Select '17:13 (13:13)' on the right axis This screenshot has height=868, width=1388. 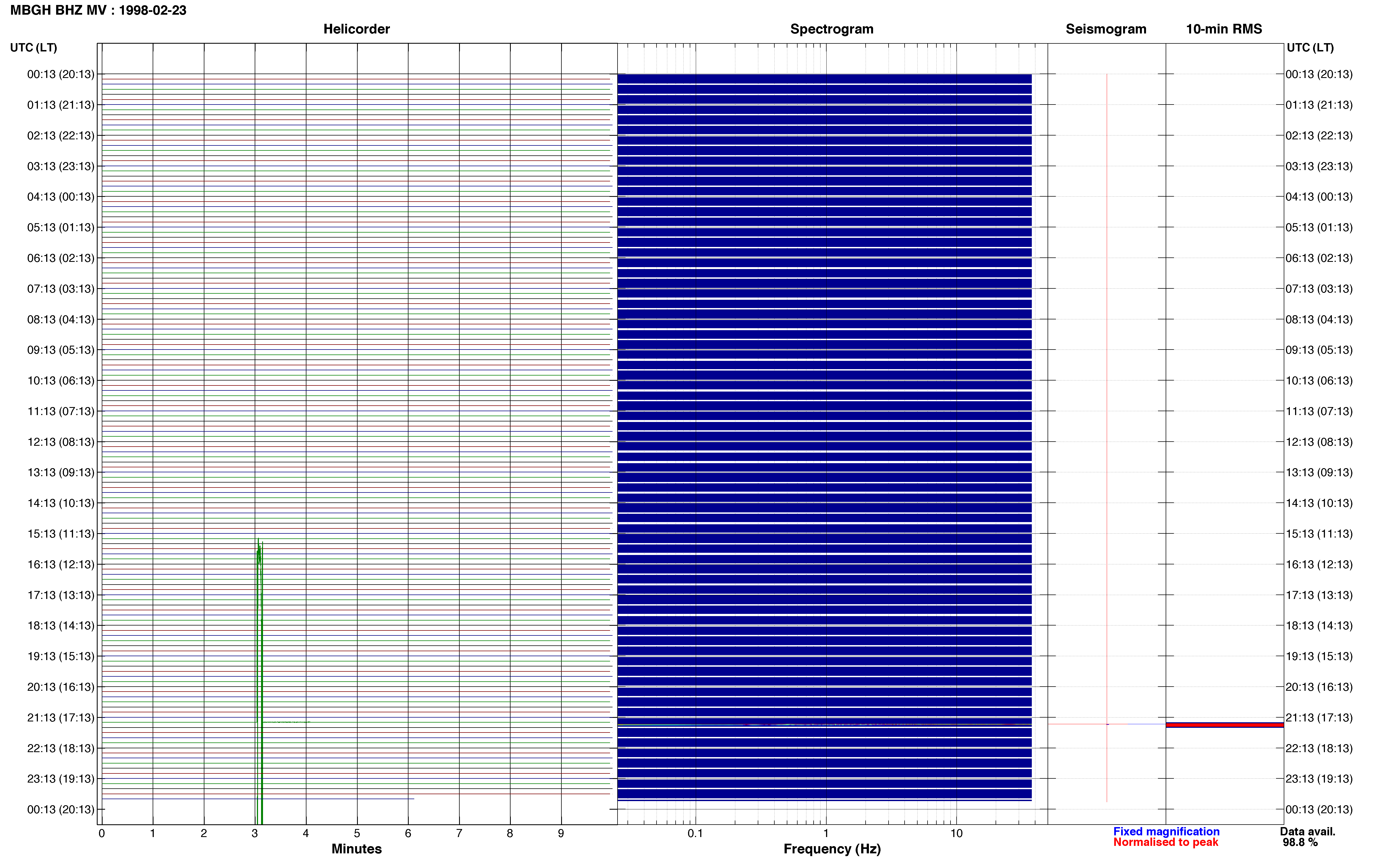pyautogui.click(x=1319, y=595)
